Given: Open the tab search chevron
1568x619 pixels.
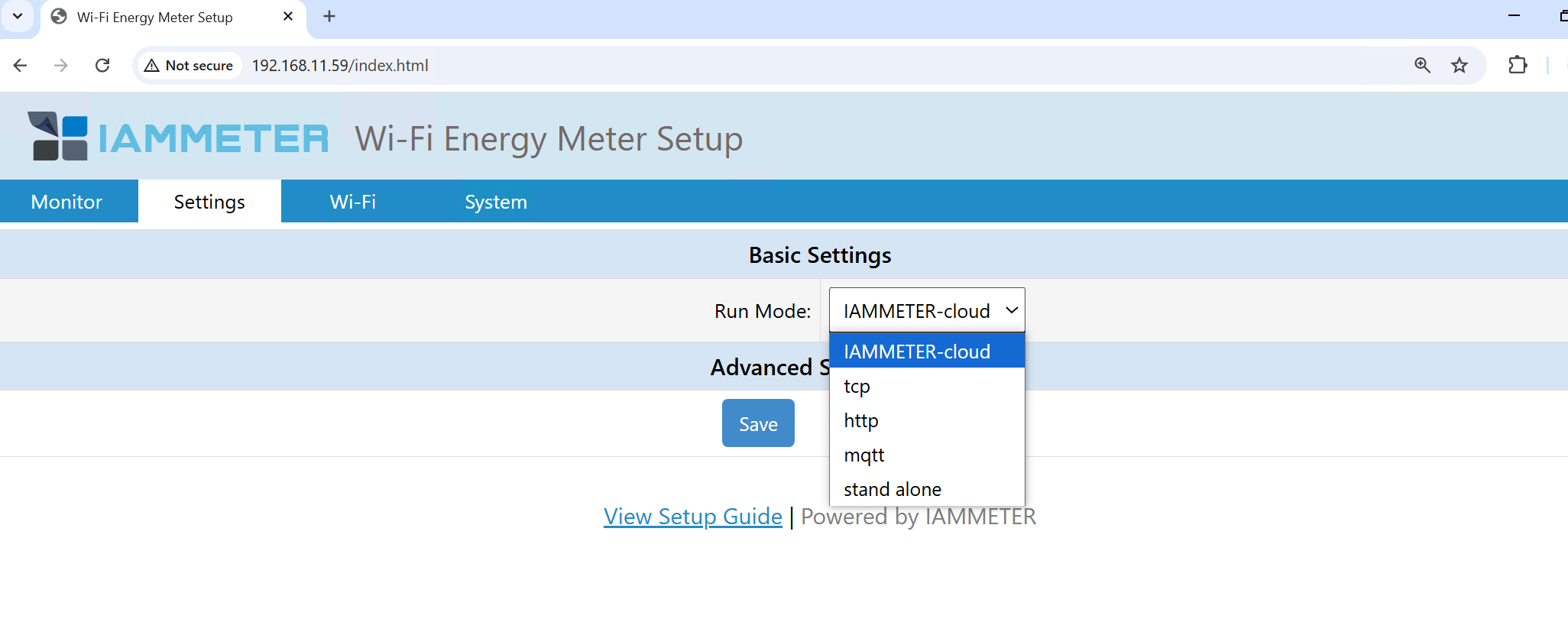Looking at the screenshot, I should pyautogui.click(x=18, y=16).
